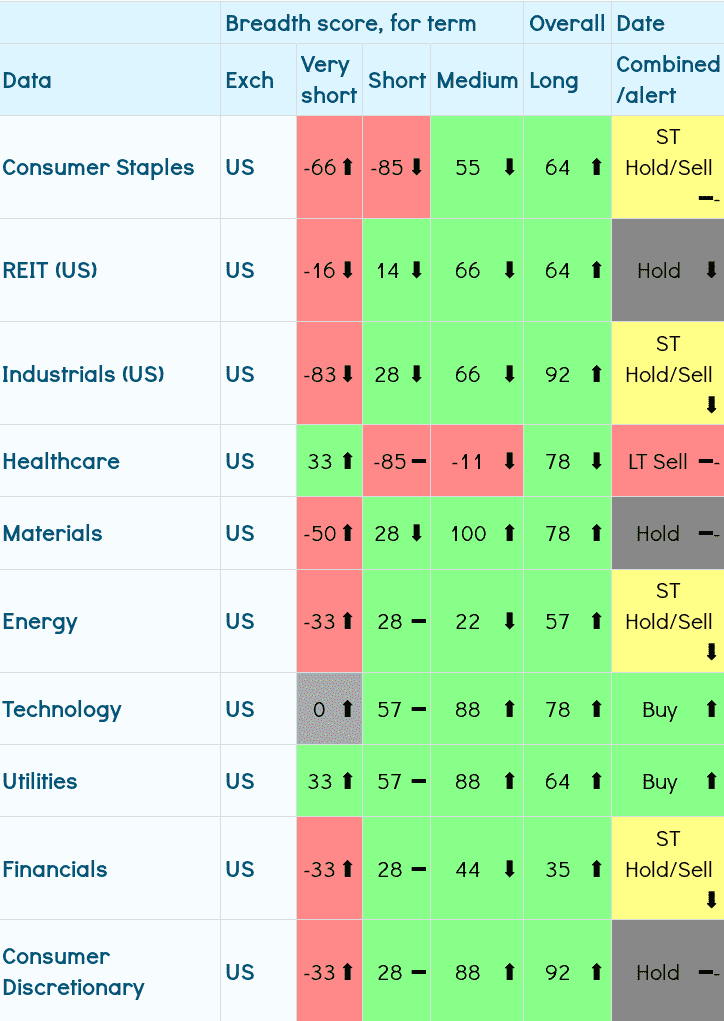
Task: Click up arrow in Technology Buy cell
Action: click(x=711, y=709)
